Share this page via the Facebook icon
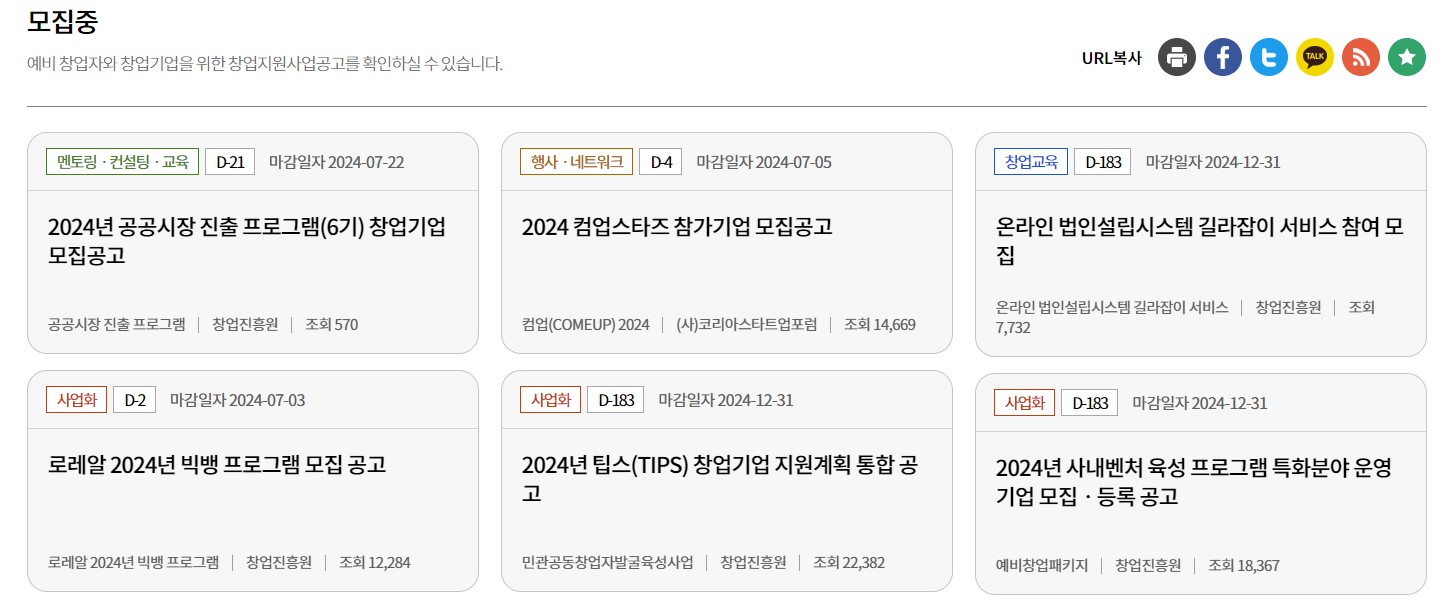Image resolution: width=1452 pixels, height=612 pixels. click(x=1222, y=57)
